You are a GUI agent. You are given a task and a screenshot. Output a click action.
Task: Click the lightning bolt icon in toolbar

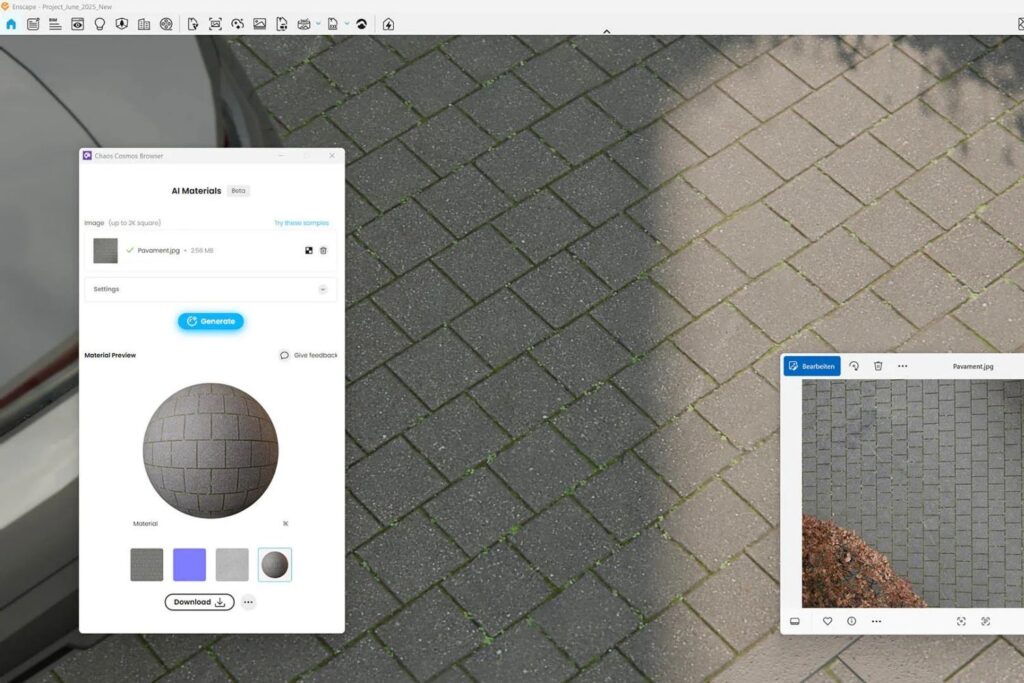tap(389, 24)
